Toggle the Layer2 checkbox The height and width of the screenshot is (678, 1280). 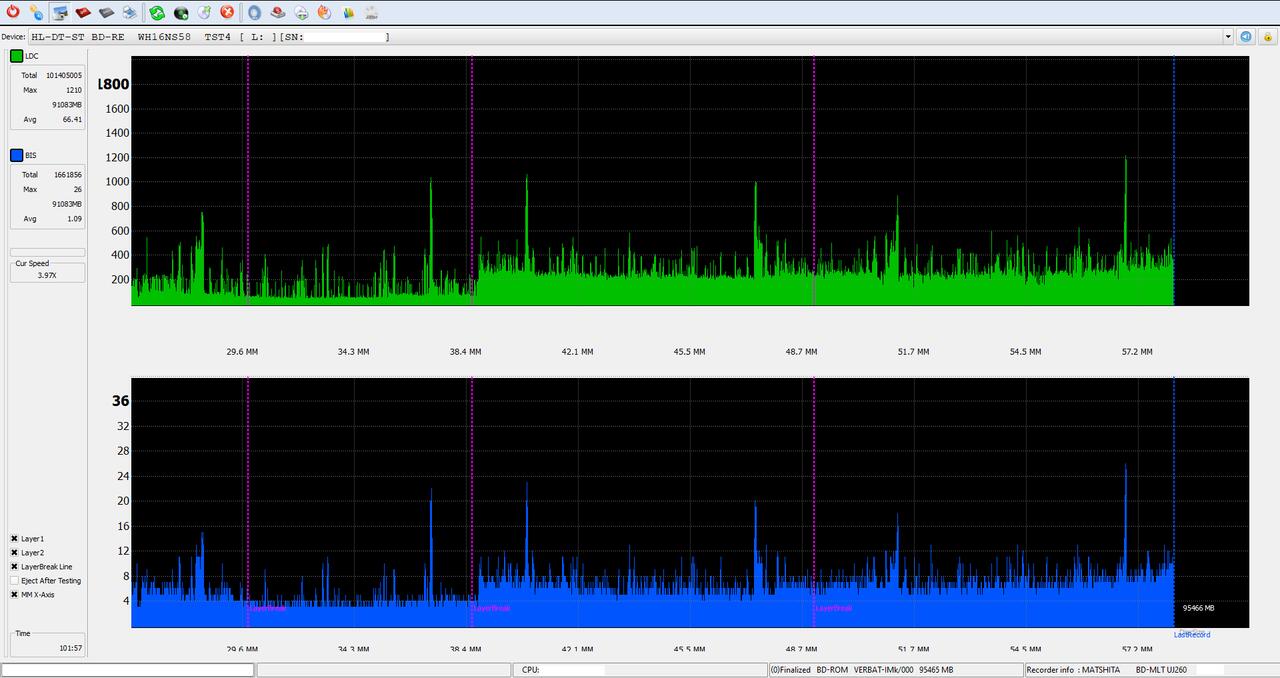point(15,552)
